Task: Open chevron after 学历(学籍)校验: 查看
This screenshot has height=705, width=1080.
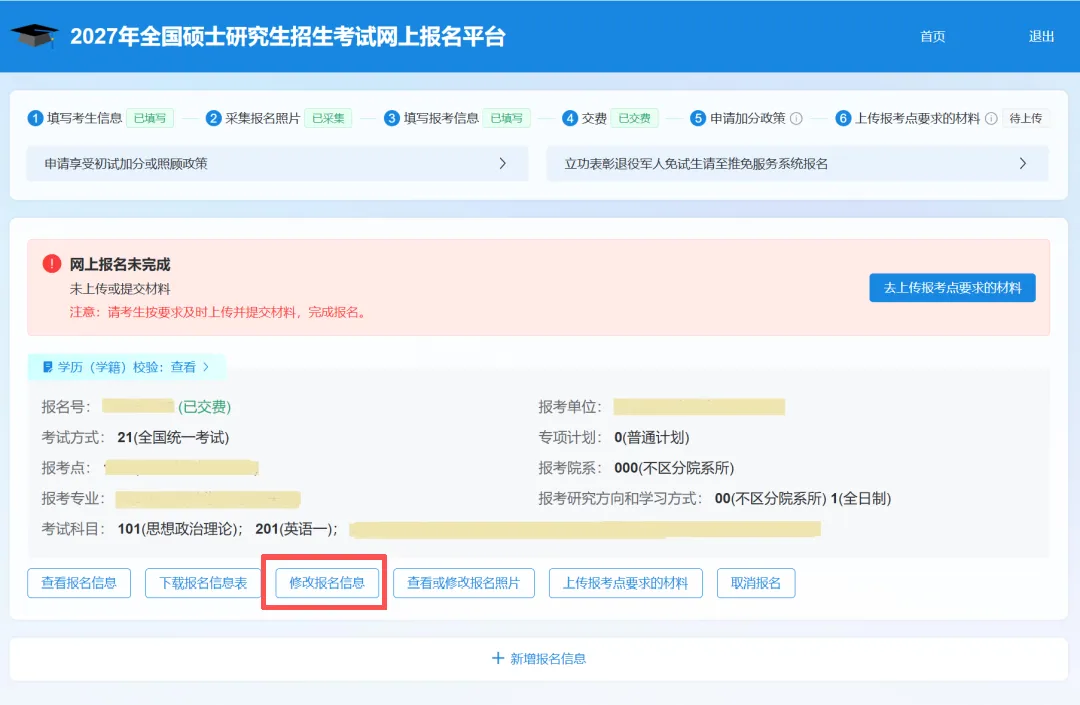Action: (206, 367)
